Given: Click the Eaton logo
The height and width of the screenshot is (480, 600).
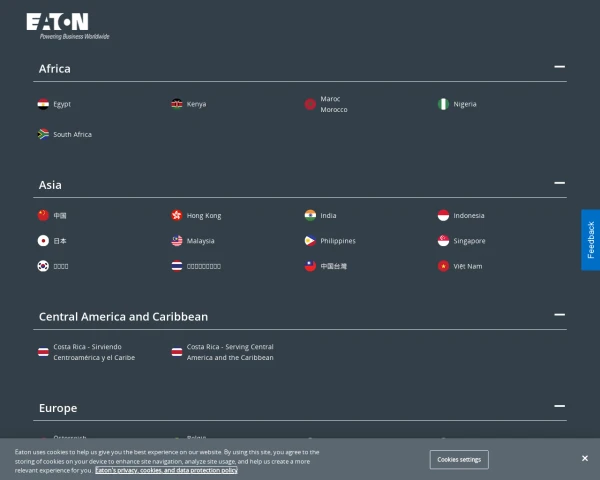Looking at the screenshot, I should 67,25.
